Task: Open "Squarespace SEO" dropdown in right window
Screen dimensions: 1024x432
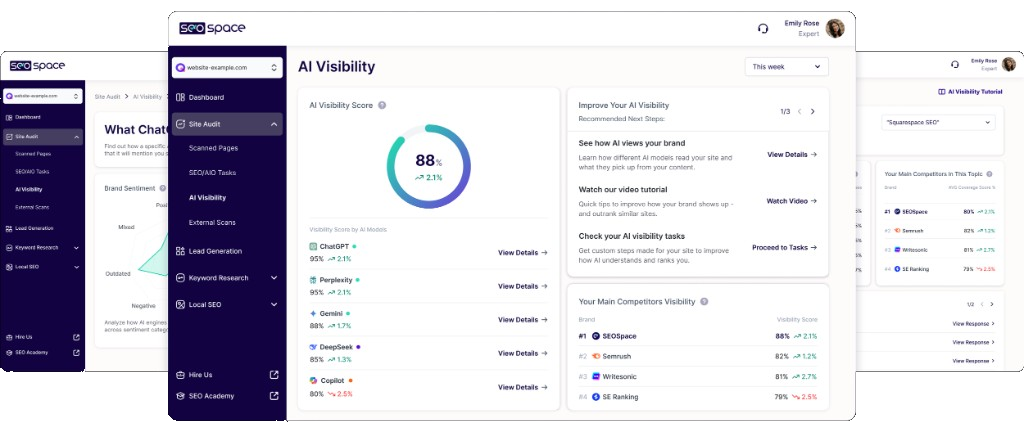Action: 938,122
